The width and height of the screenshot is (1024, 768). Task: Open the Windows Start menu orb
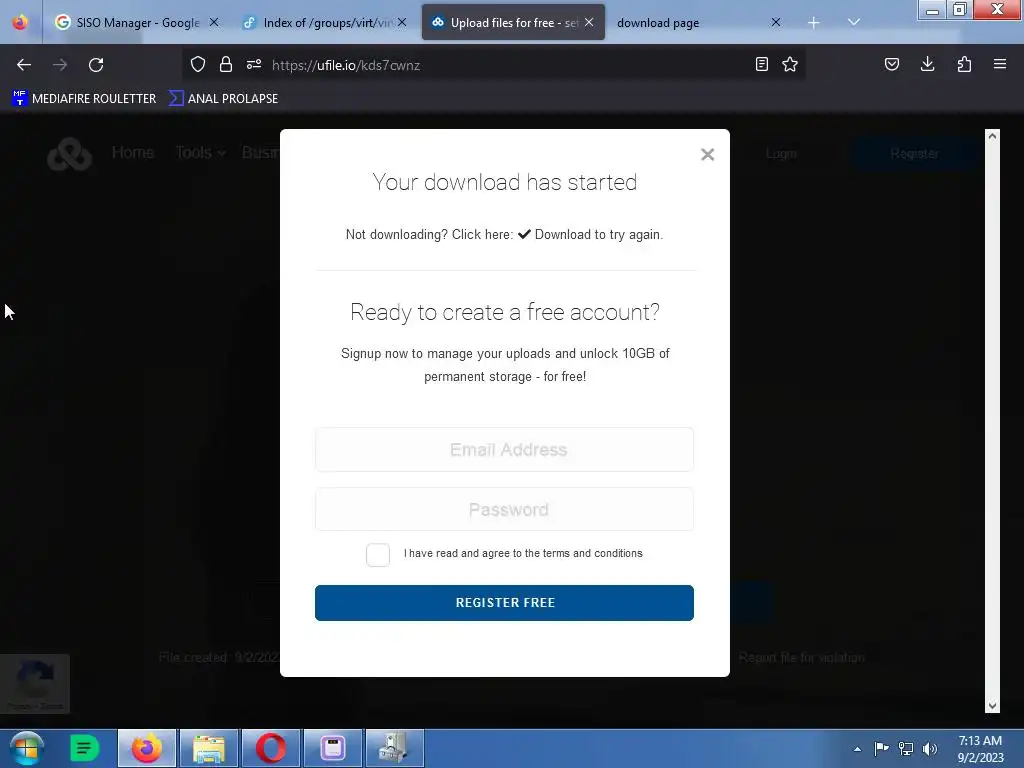[27, 748]
